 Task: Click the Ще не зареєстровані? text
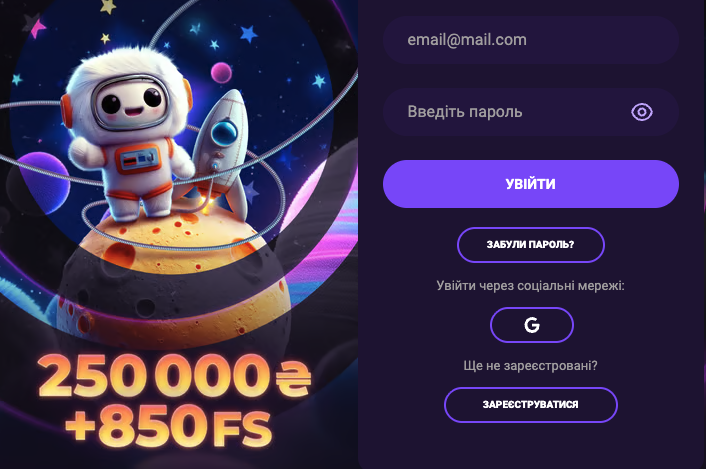coord(530,365)
